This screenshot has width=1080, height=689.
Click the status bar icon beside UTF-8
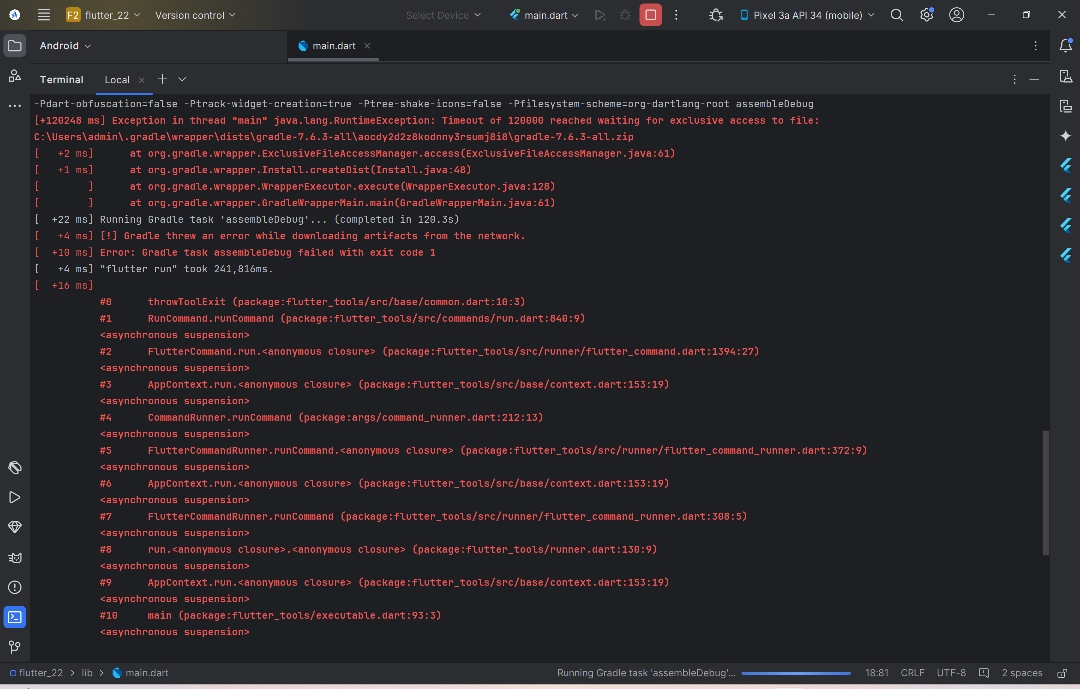click(x=984, y=673)
